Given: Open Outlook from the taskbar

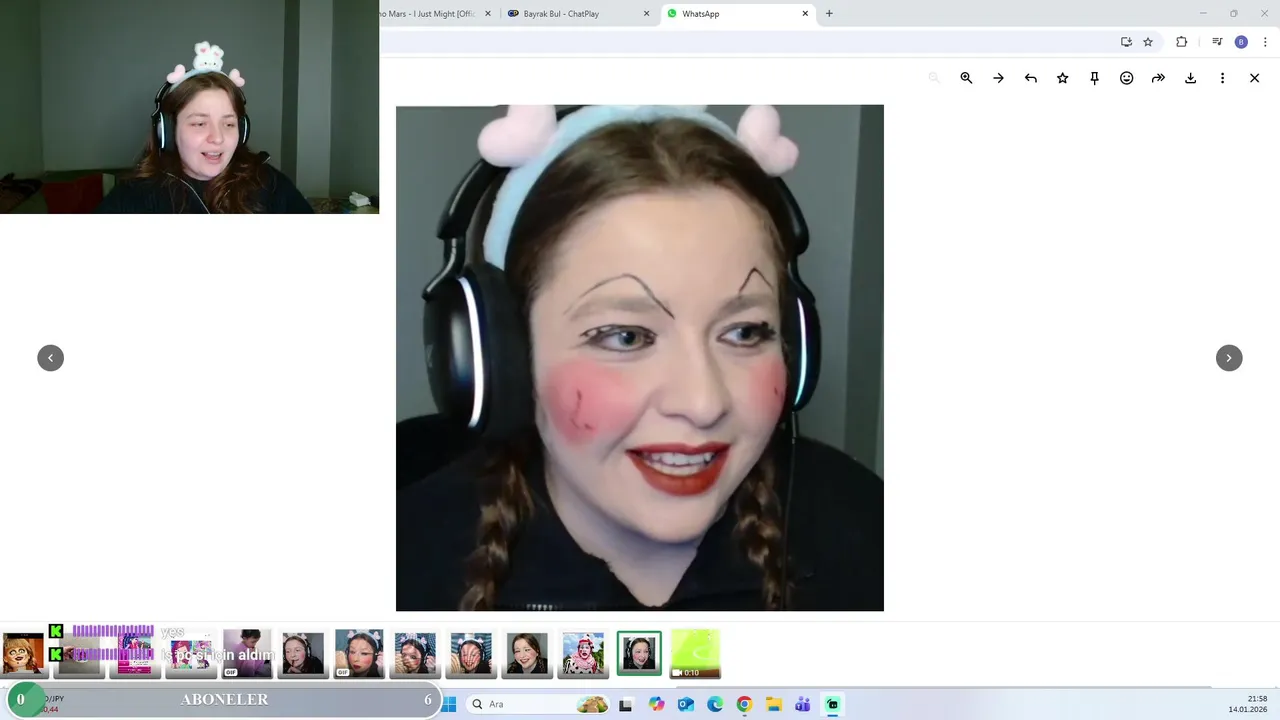Looking at the screenshot, I should 686,704.
